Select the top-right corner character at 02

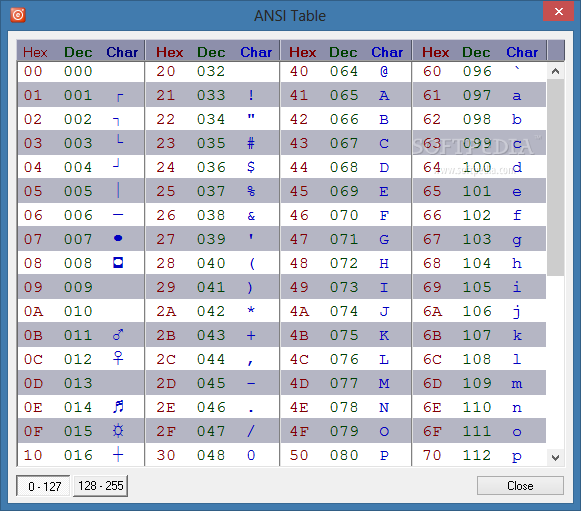116,121
